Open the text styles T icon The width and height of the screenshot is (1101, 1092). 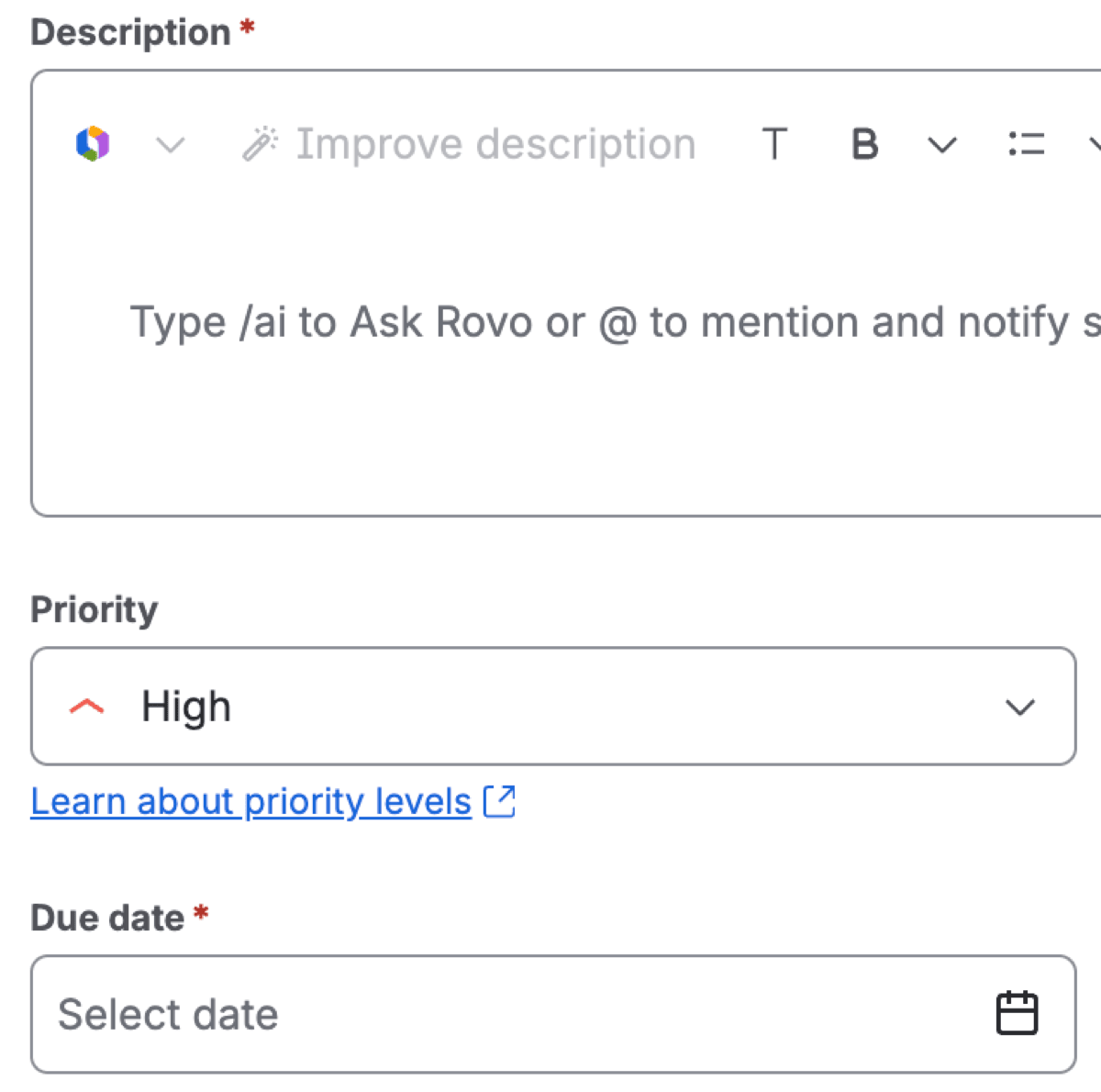(774, 144)
